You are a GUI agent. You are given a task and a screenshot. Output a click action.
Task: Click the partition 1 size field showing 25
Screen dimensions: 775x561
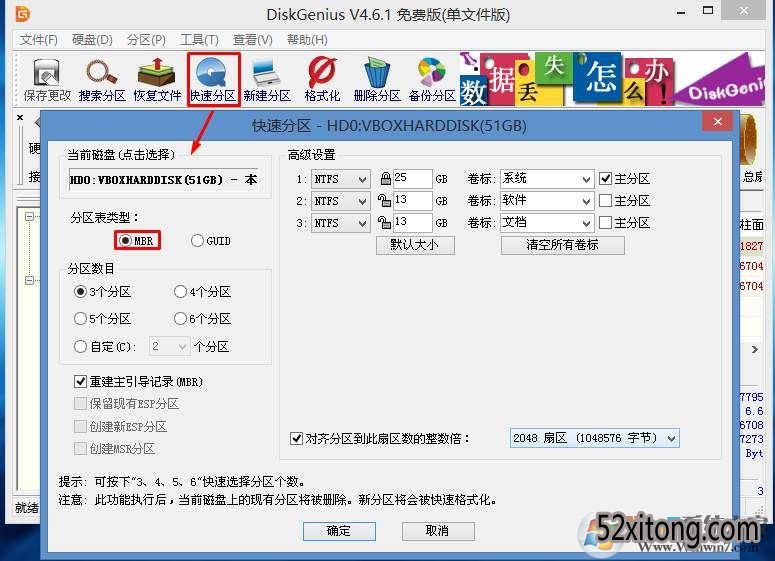(x=413, y=178)
